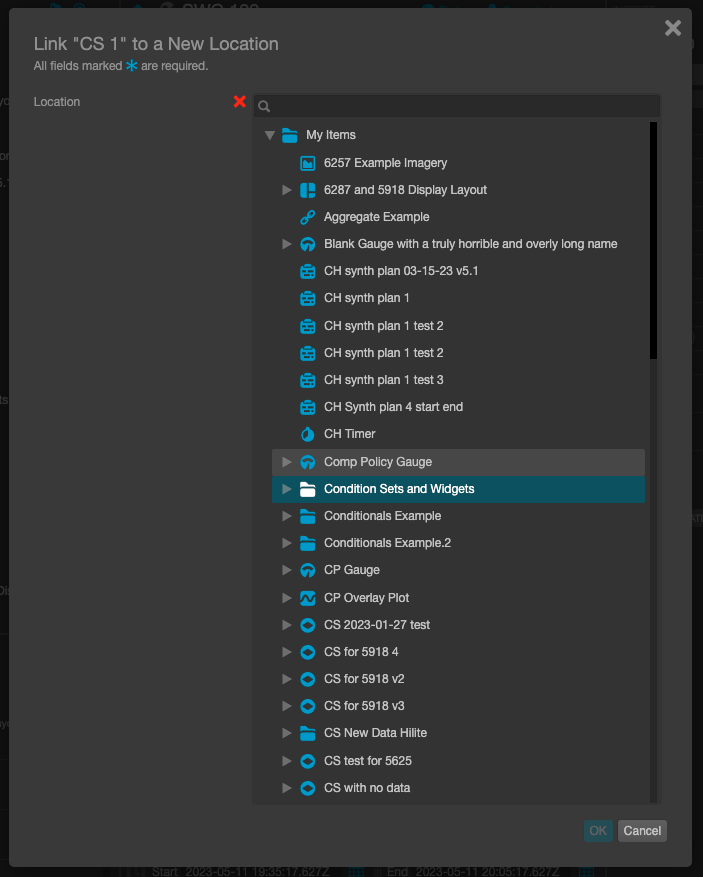This screenshot has height=877, width=703.
Task: Clear the Location field with the red X
Action: (239, 101)
